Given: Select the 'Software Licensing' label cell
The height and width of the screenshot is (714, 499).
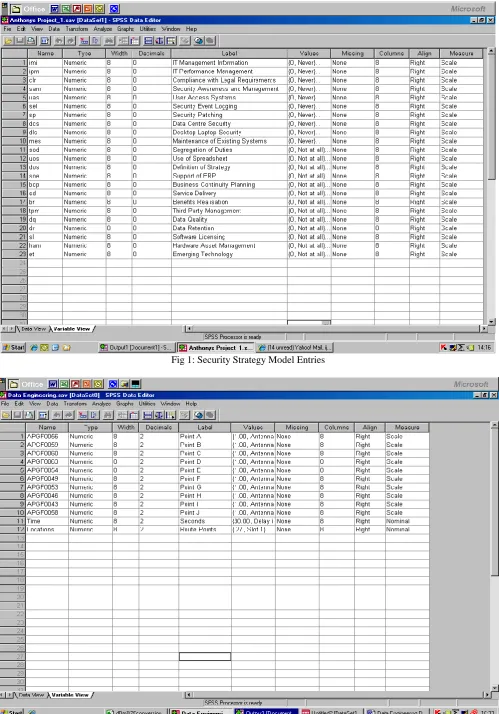Looking at the screenshot, I should pyautogui.click(x=229, y=237).
